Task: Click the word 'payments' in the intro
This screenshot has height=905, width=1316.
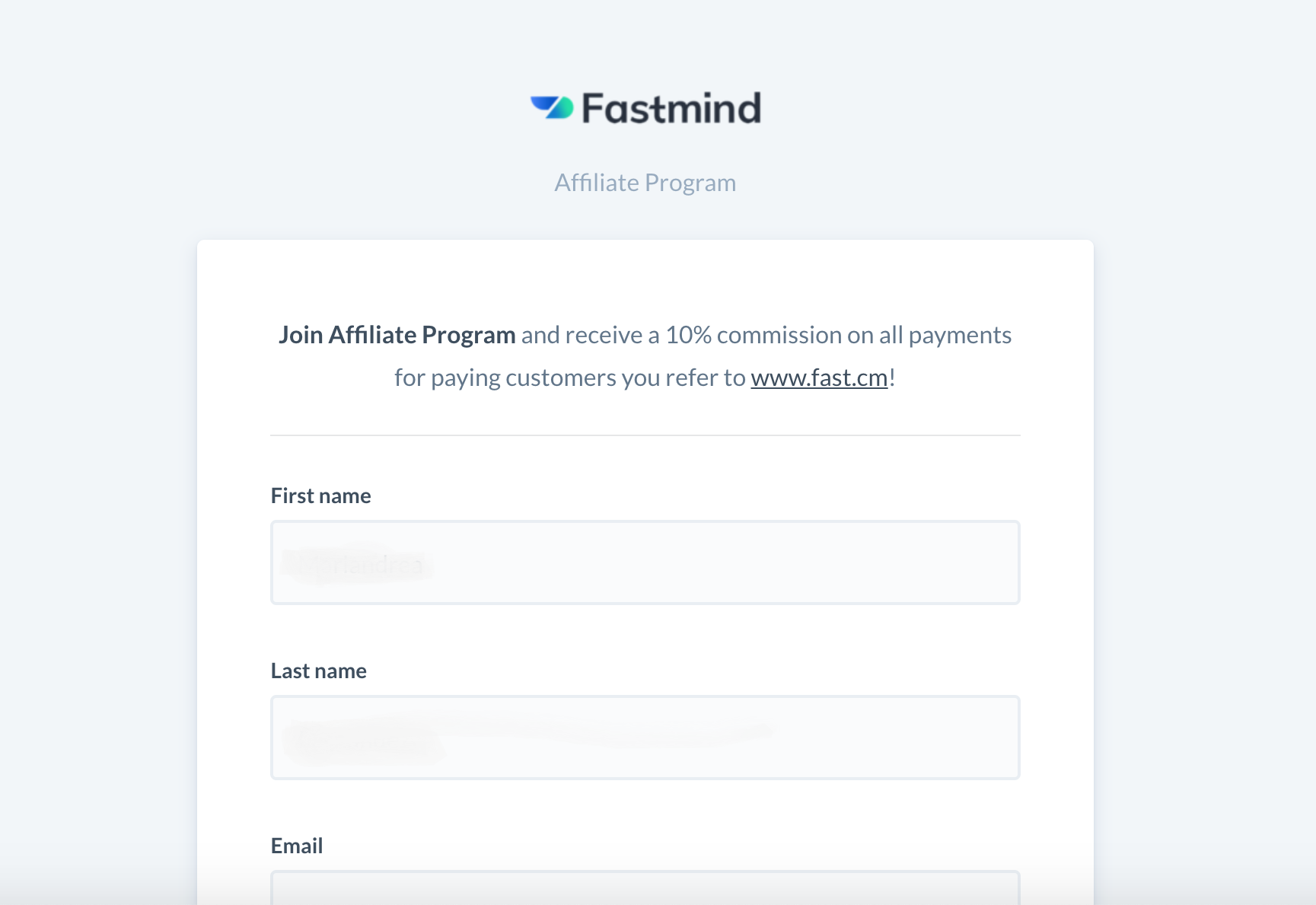Action: 960,336
